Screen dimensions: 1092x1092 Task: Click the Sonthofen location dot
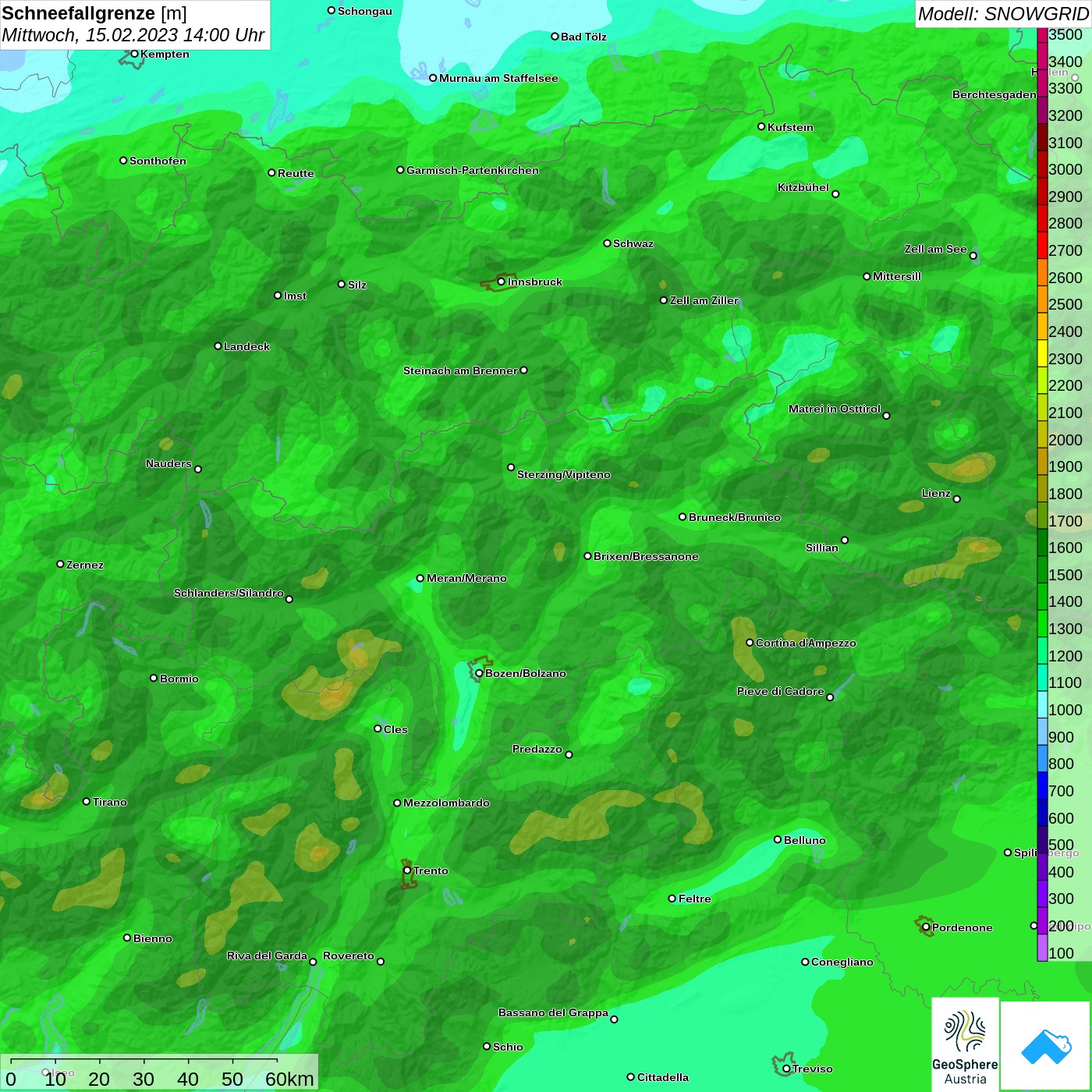pyautogui.click(x=123, y=161)
